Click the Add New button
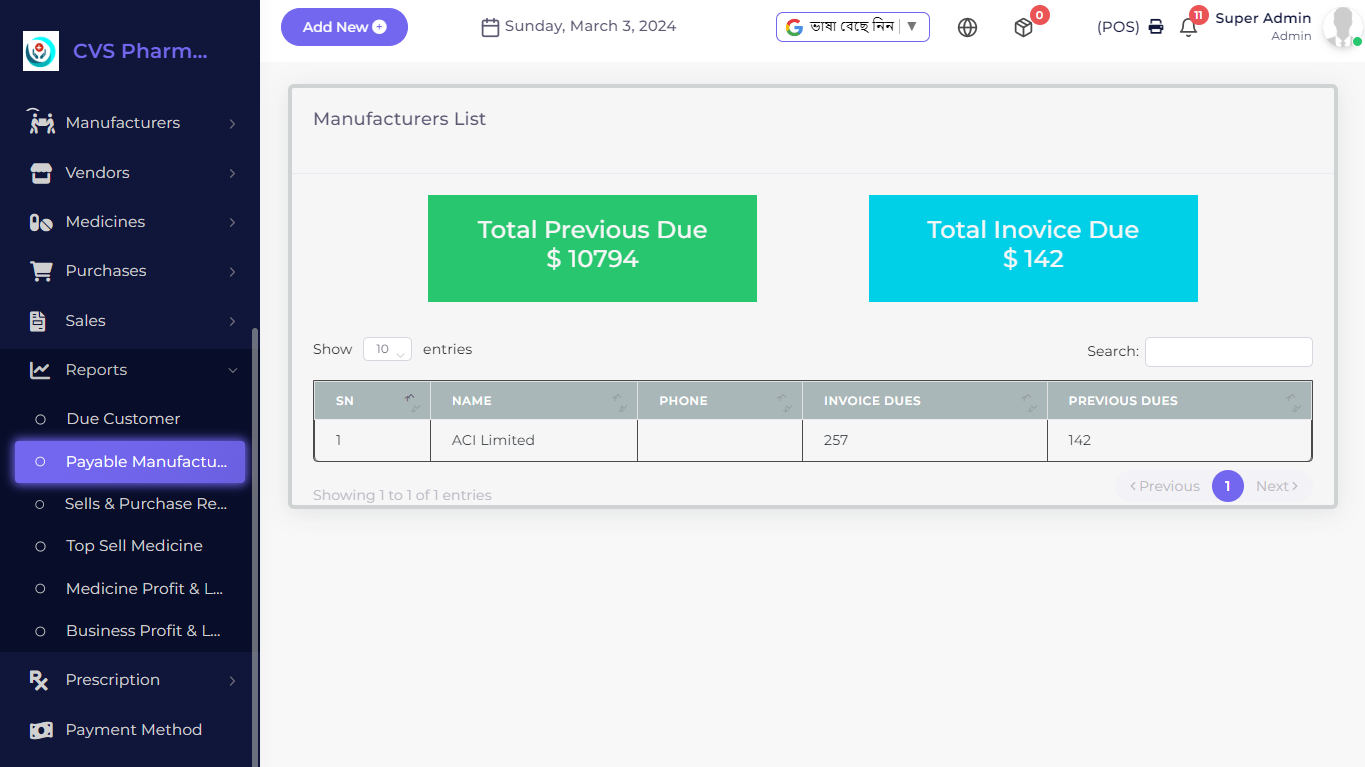 [x=344, y=27]
